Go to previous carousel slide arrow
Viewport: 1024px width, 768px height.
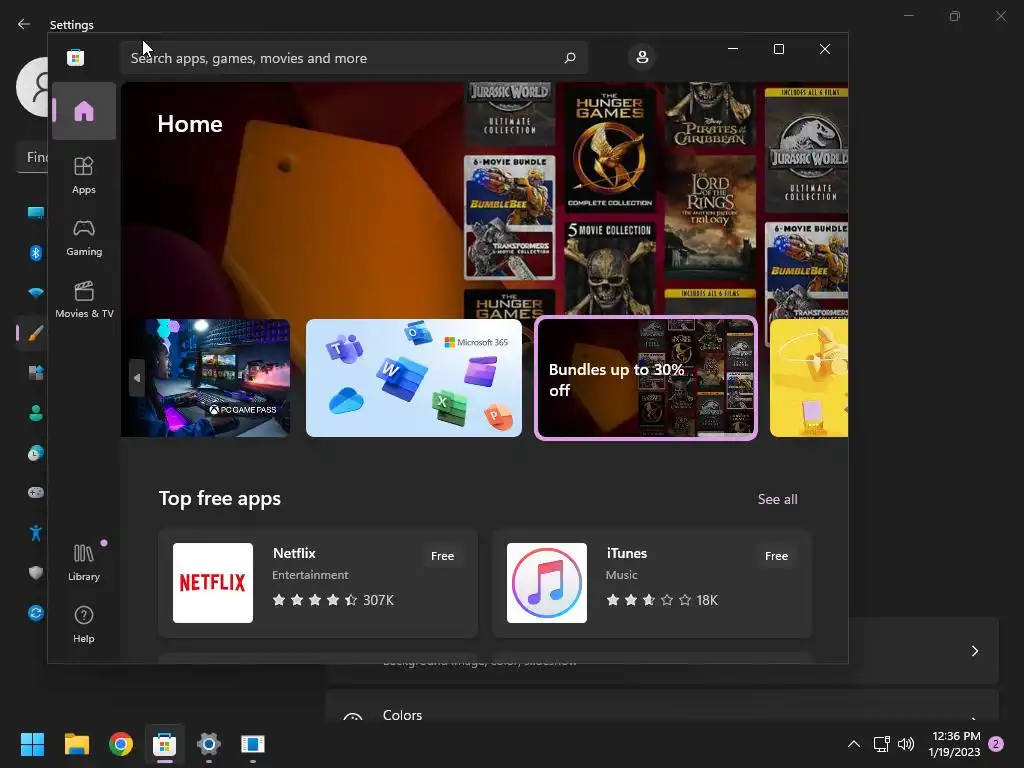(136, 377)
